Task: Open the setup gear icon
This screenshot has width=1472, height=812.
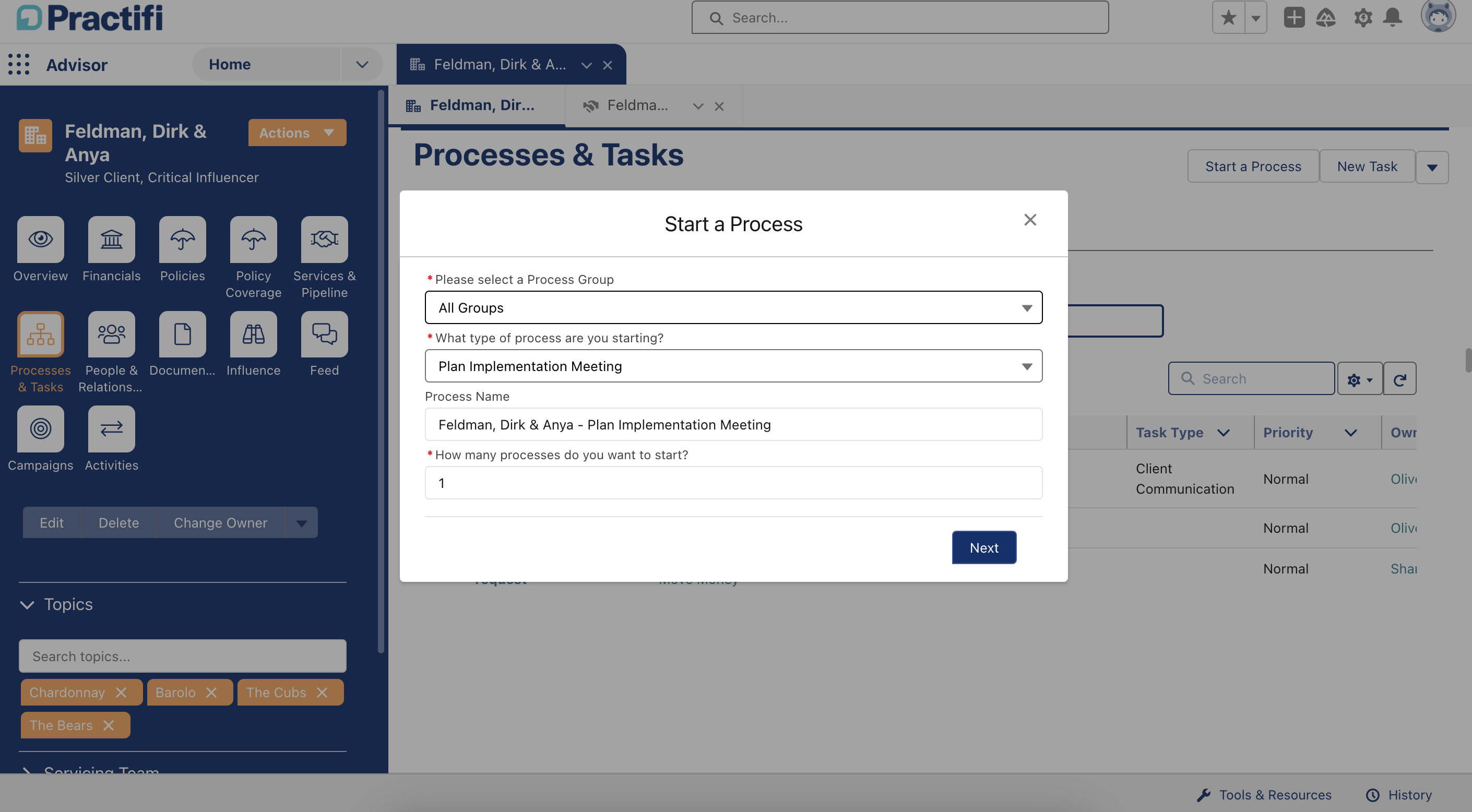Action: tap(1363, 17)
